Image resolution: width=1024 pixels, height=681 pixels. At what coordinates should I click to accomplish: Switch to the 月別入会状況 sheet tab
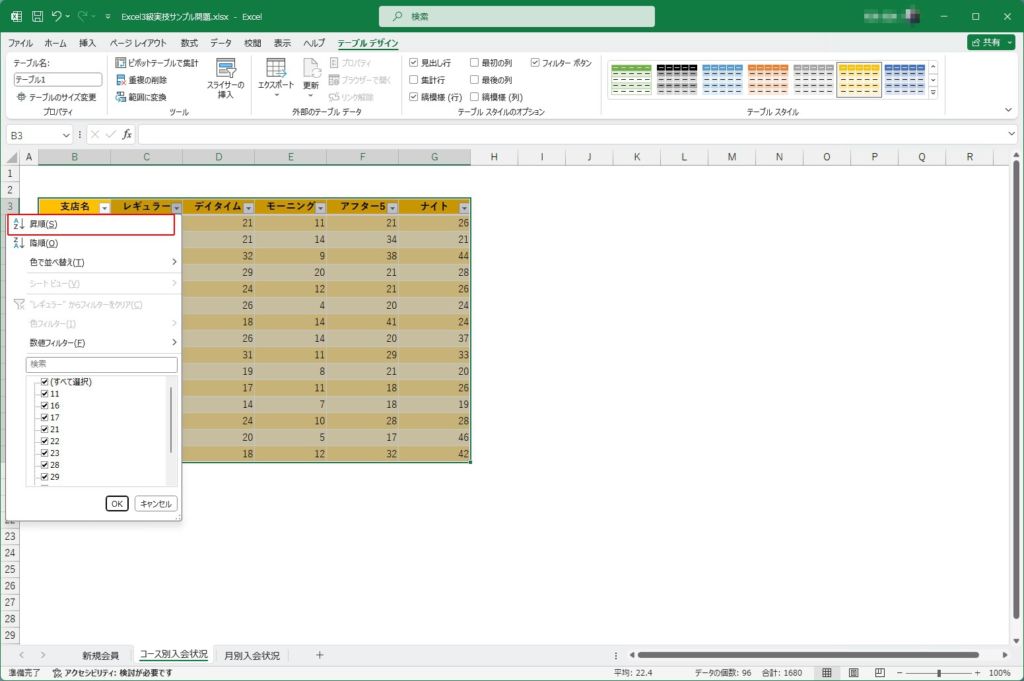click(252, 655)
